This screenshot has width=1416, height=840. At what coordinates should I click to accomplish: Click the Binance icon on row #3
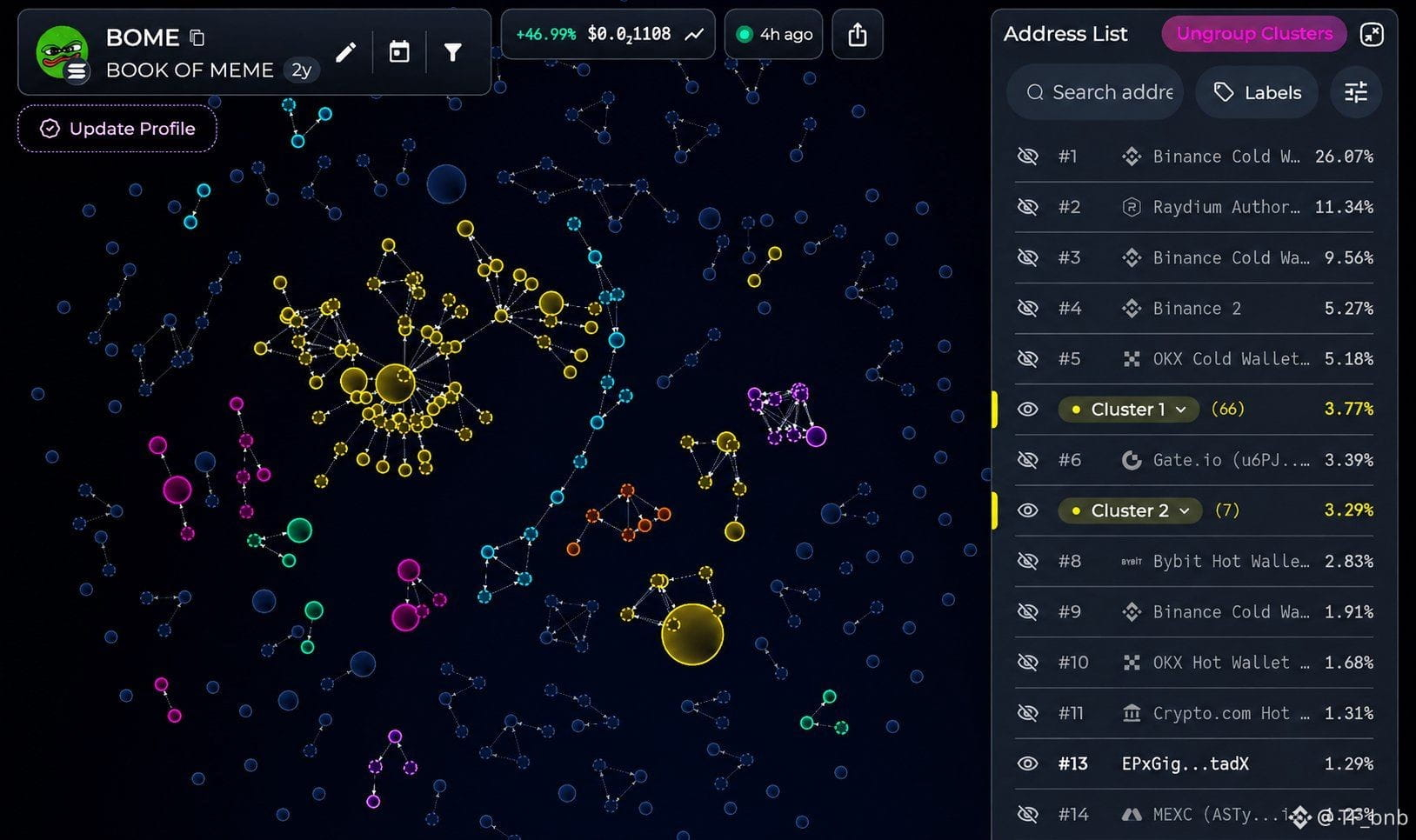point(1131,257)
